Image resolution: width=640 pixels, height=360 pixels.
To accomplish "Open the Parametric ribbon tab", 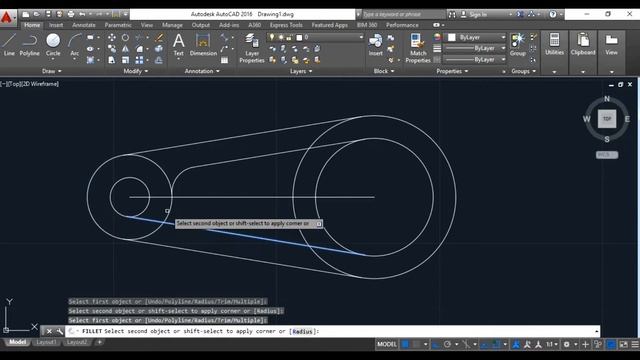I will [x=118, y=25].
